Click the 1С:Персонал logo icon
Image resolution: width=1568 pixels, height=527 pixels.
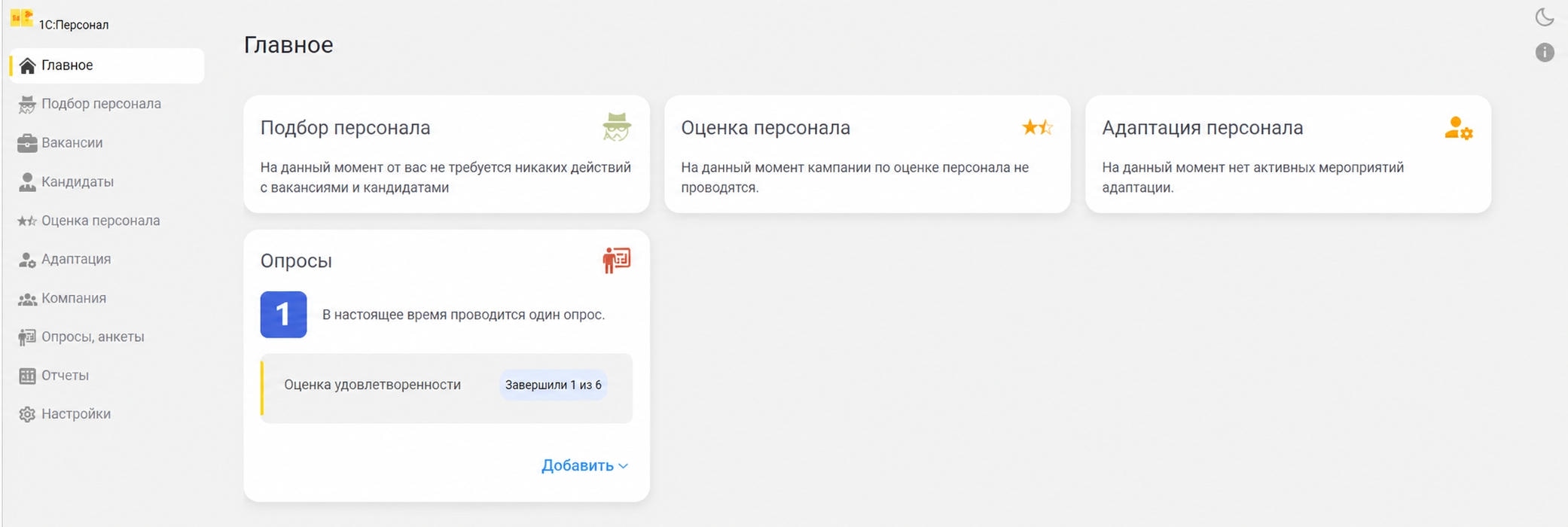[x=22, y=18]
